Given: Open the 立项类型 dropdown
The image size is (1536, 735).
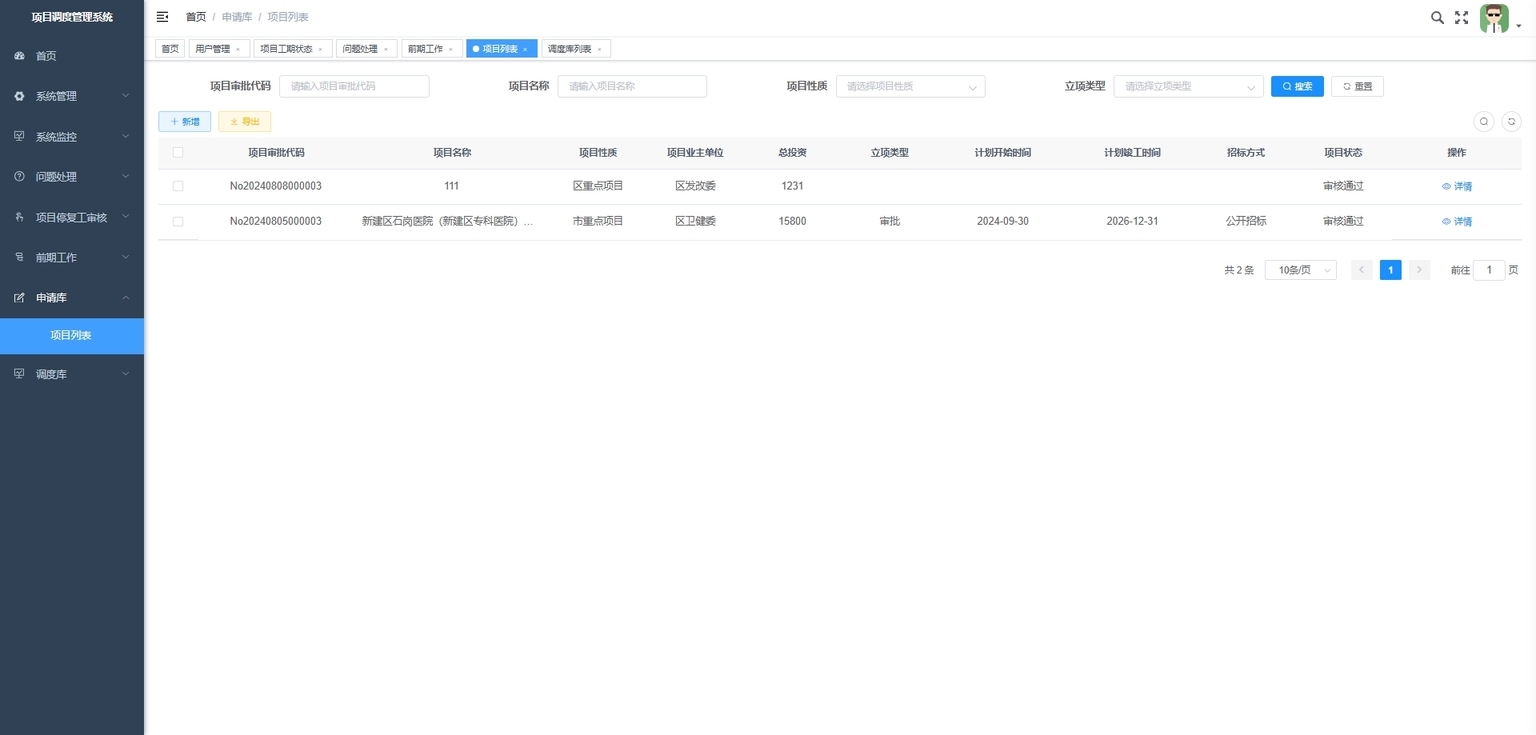Looking at the screenshot, I should [x=1188, y=86].
